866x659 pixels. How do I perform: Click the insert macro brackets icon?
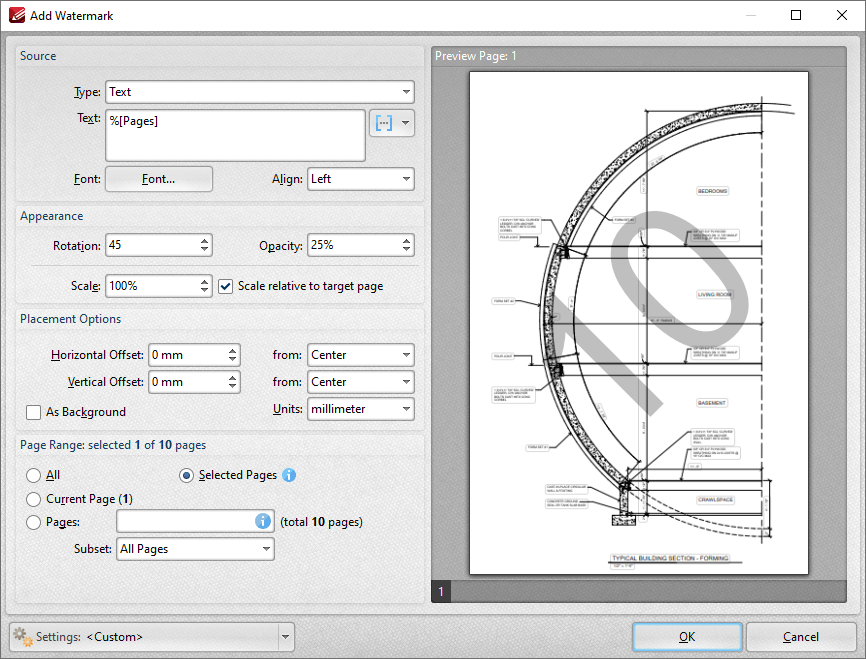point(384,123)
